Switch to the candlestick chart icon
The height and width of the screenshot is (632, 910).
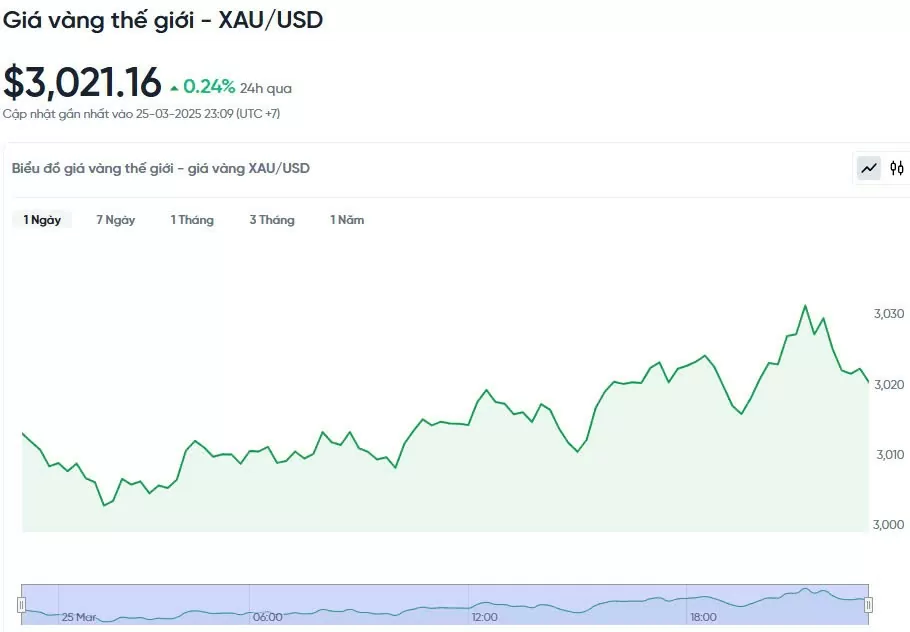pos(897,168)
